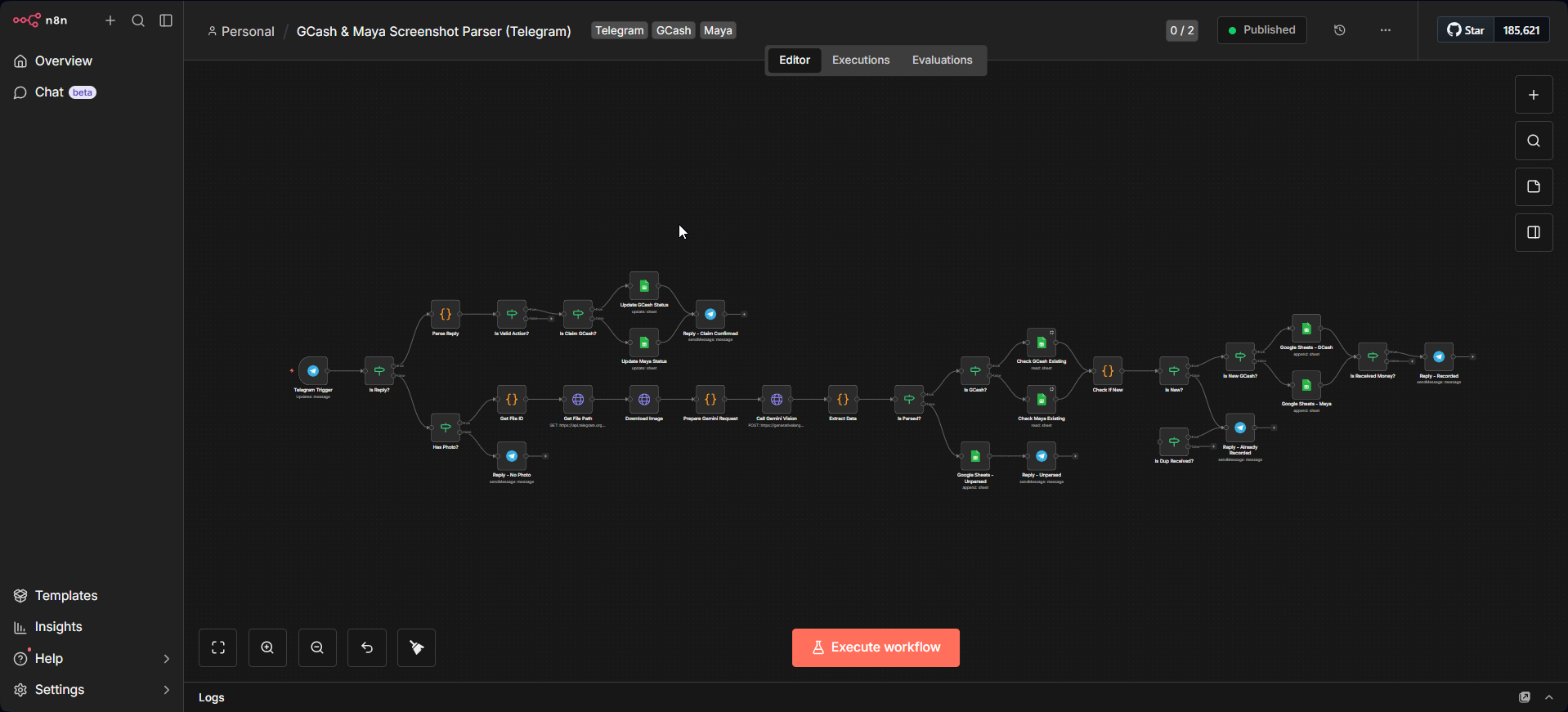Toggle the right side panel button
The height and width of the screenshot is (712, 1568).
pyautogui.click(x=1534, y=232)
